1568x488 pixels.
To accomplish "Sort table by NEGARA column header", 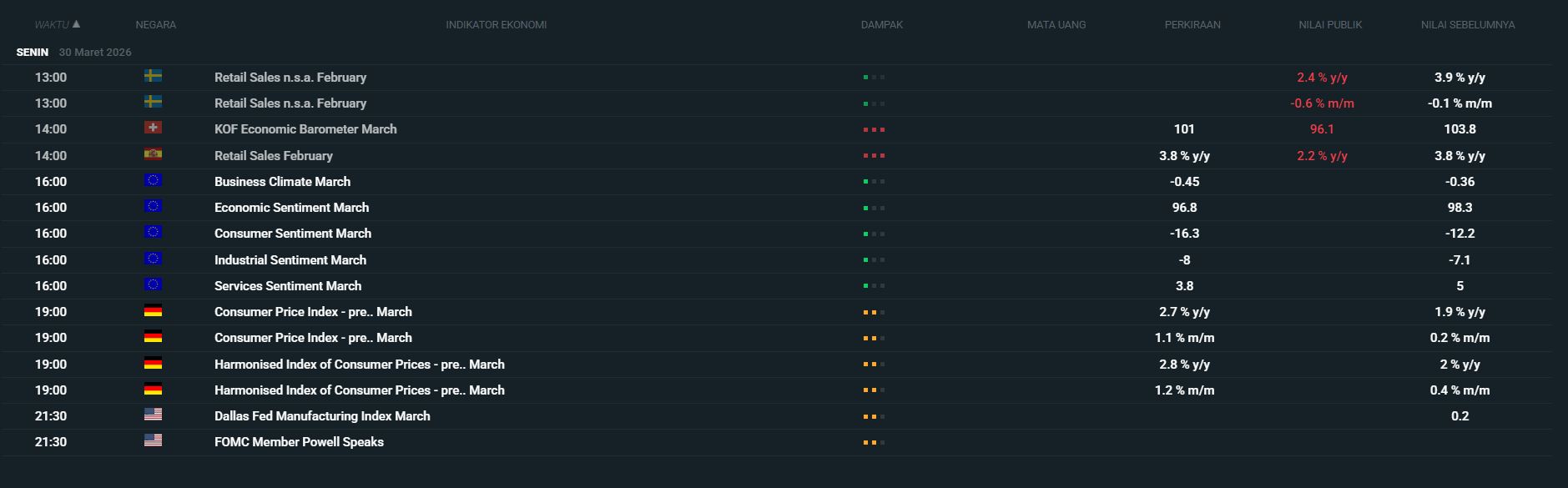I will 155,25.
